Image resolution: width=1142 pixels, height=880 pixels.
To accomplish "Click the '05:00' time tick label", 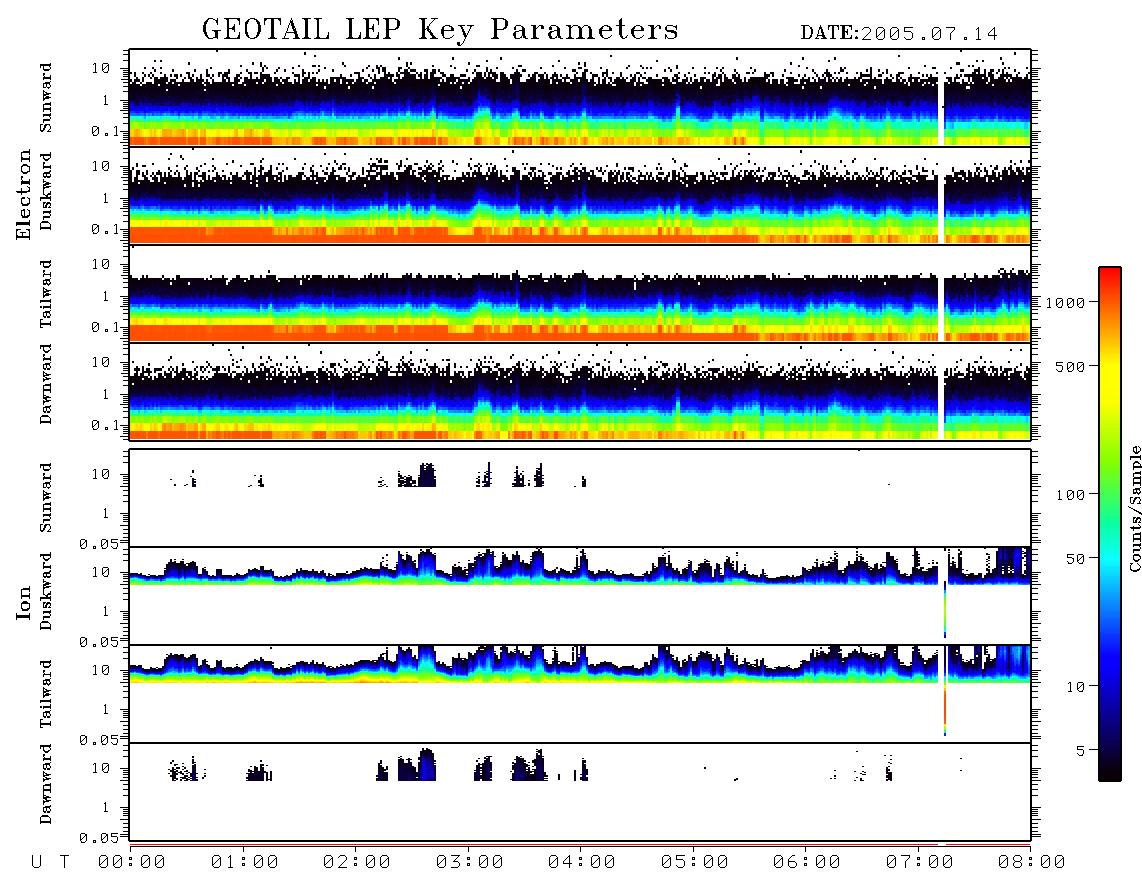I will (695, 862).
